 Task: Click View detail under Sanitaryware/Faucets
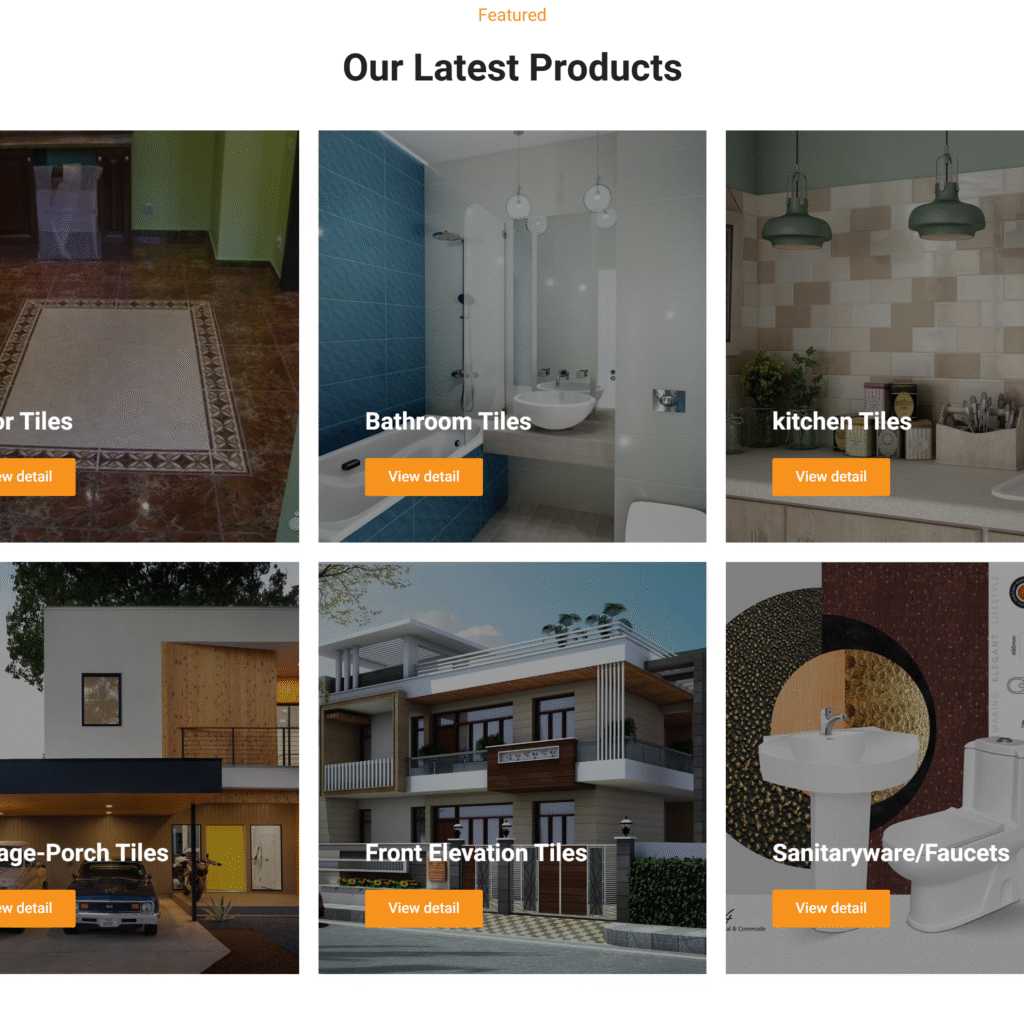click(x=831, y=908)
